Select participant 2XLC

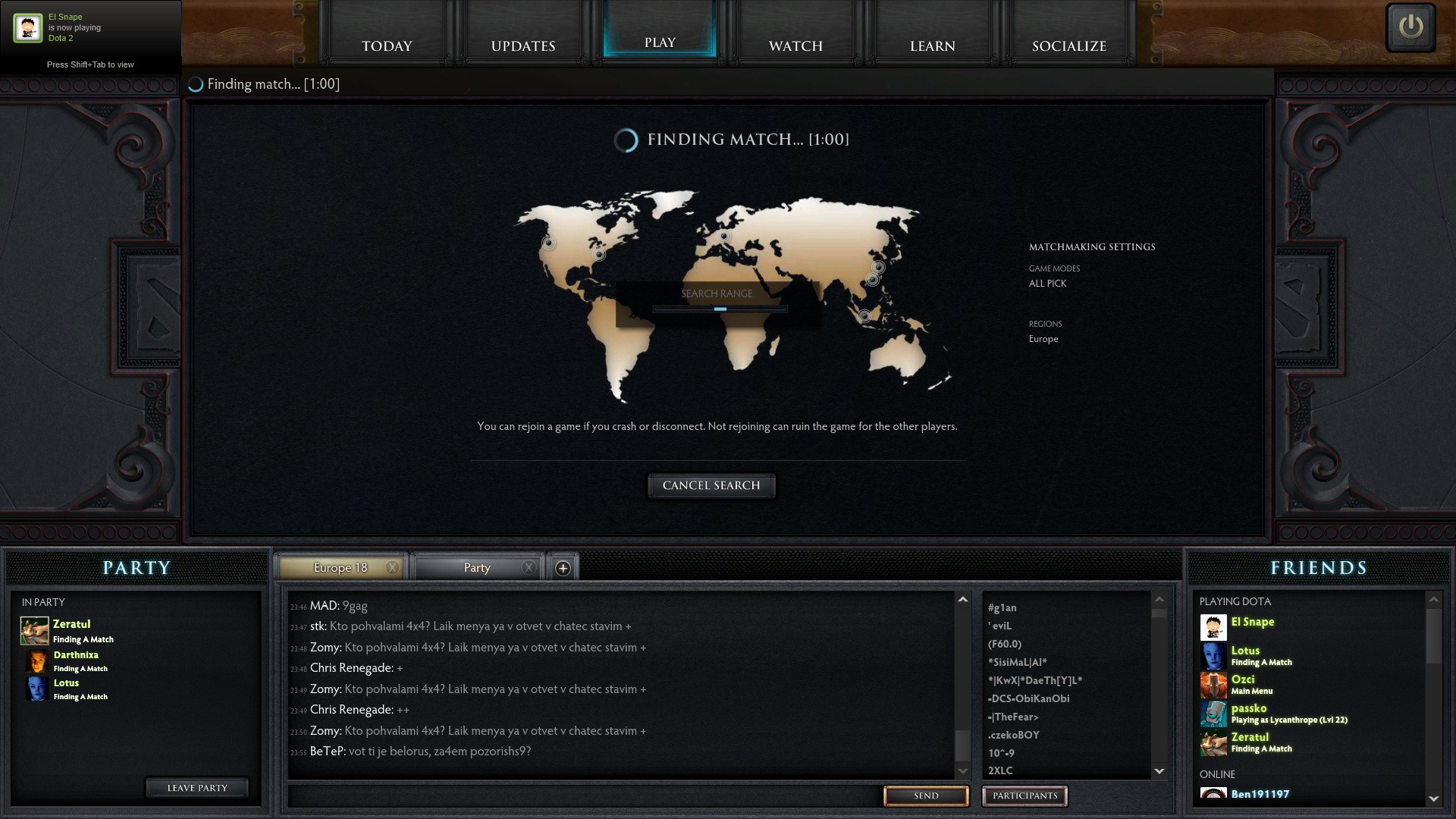999,770
